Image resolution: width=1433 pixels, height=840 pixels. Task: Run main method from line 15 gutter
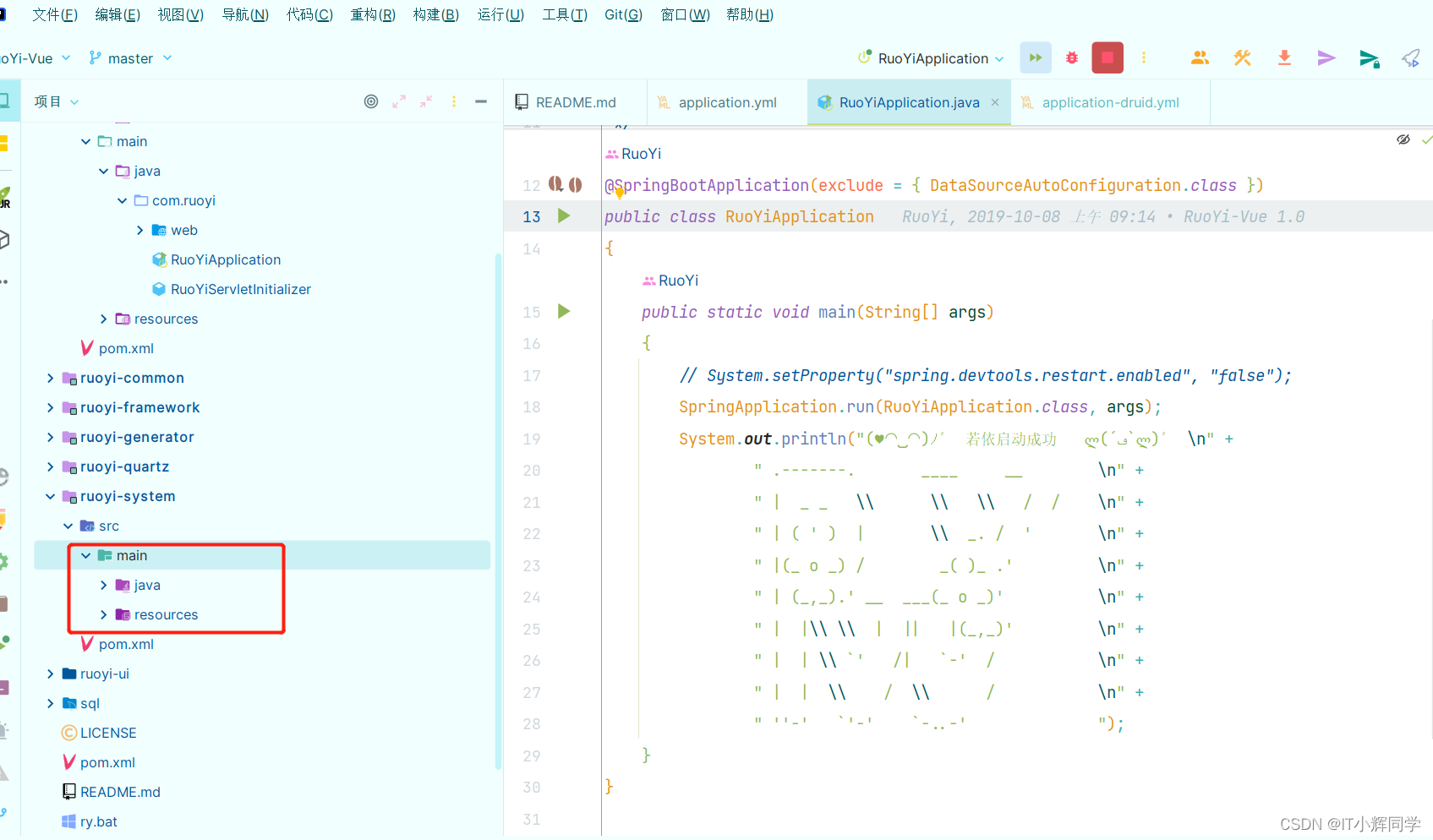[x=564, y=312]
